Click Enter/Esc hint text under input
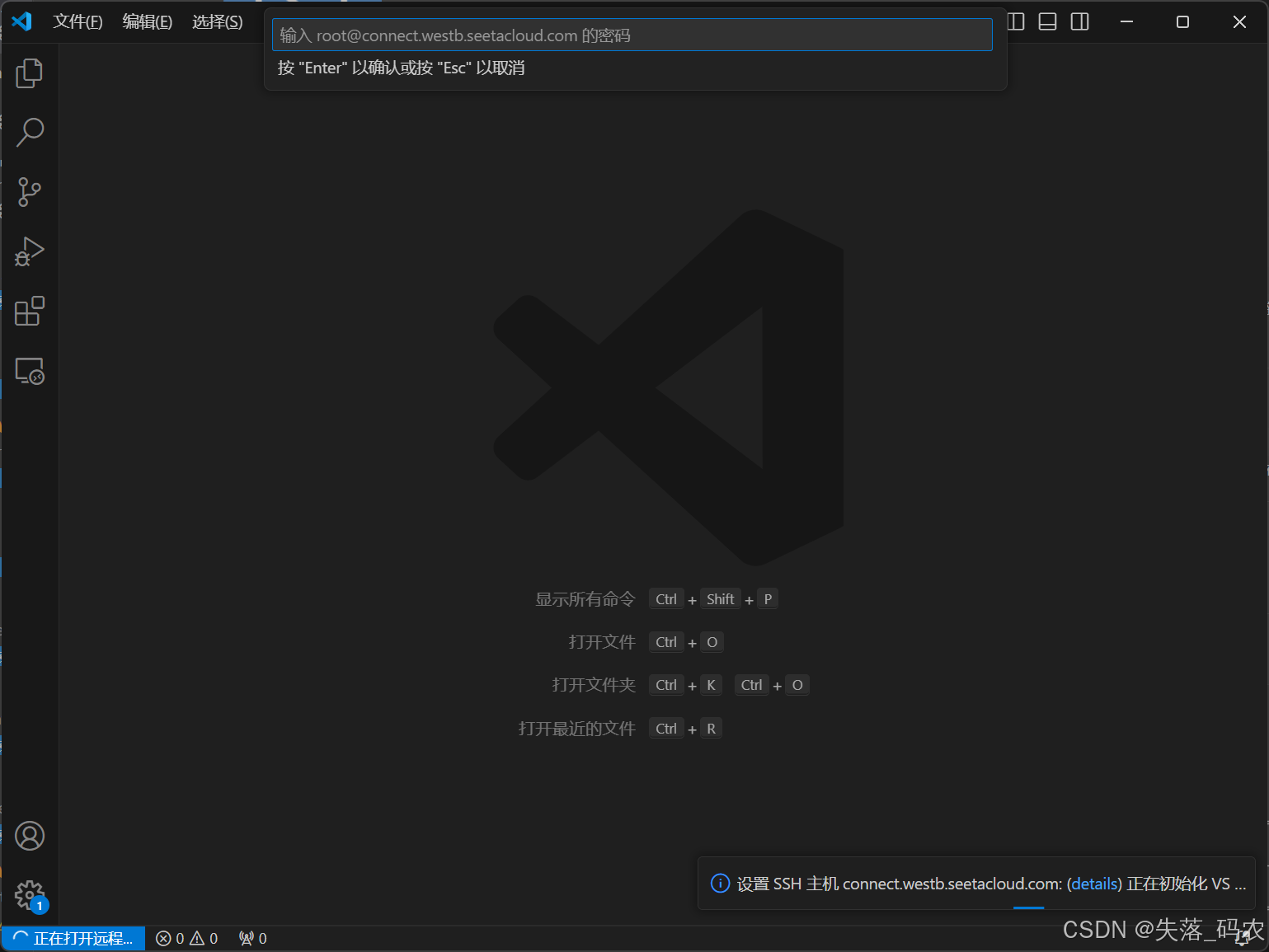This screenshot has width=1269, height=952. pyautogui.click(x=402, y=68)
